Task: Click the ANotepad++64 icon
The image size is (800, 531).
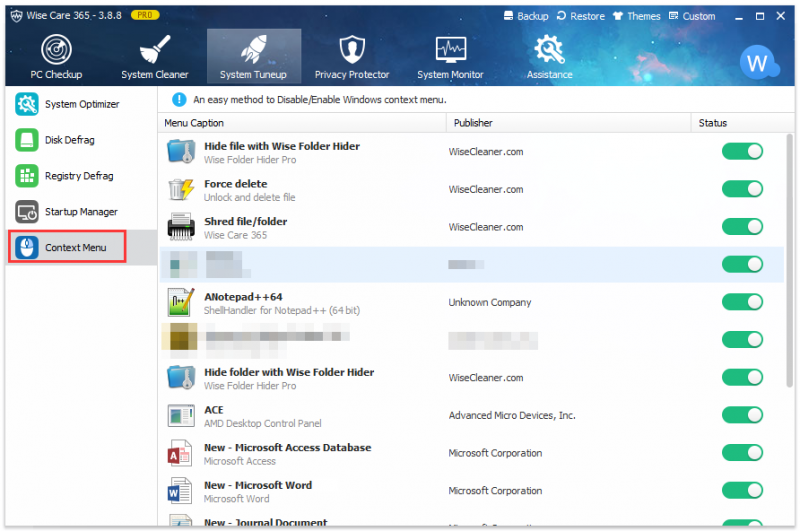Action: [x=181, y=302]
